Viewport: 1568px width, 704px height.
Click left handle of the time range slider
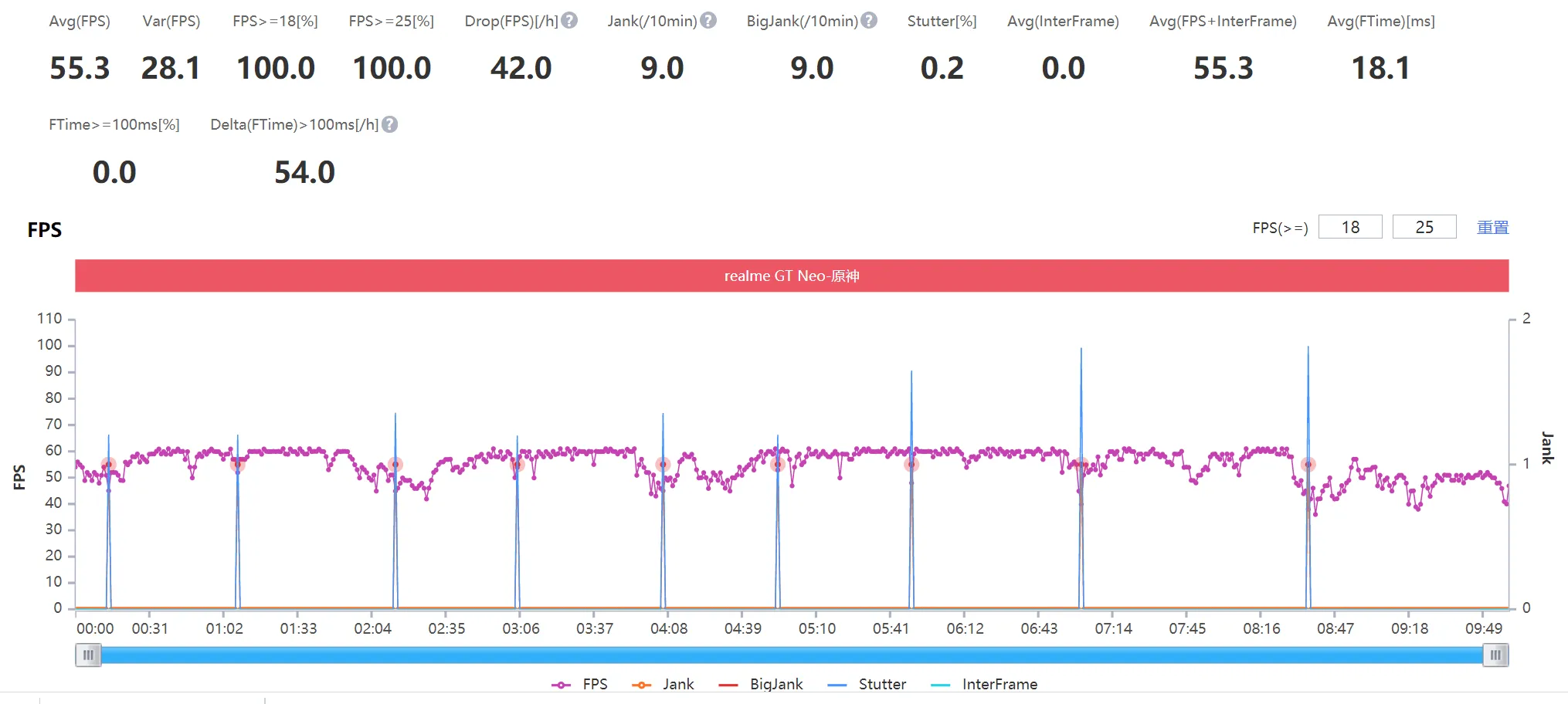pos(88,655)
